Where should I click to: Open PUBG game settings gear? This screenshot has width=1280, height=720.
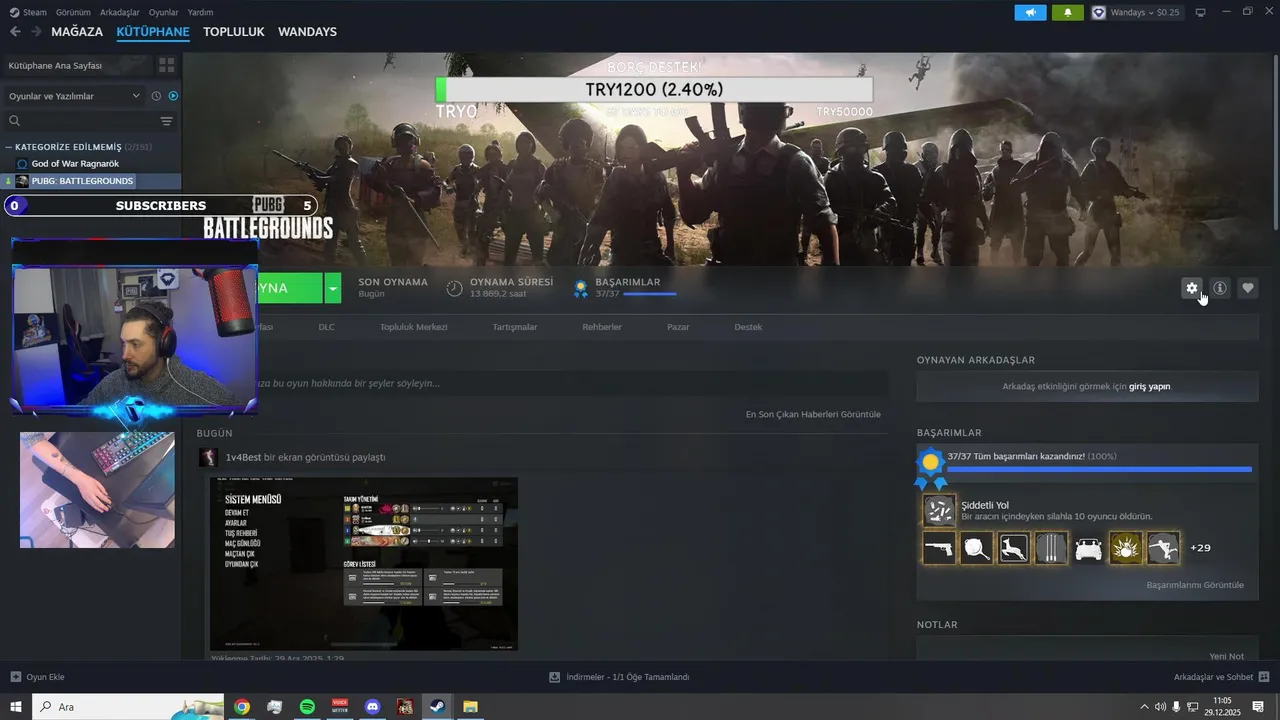click(x=1191, y=288)
